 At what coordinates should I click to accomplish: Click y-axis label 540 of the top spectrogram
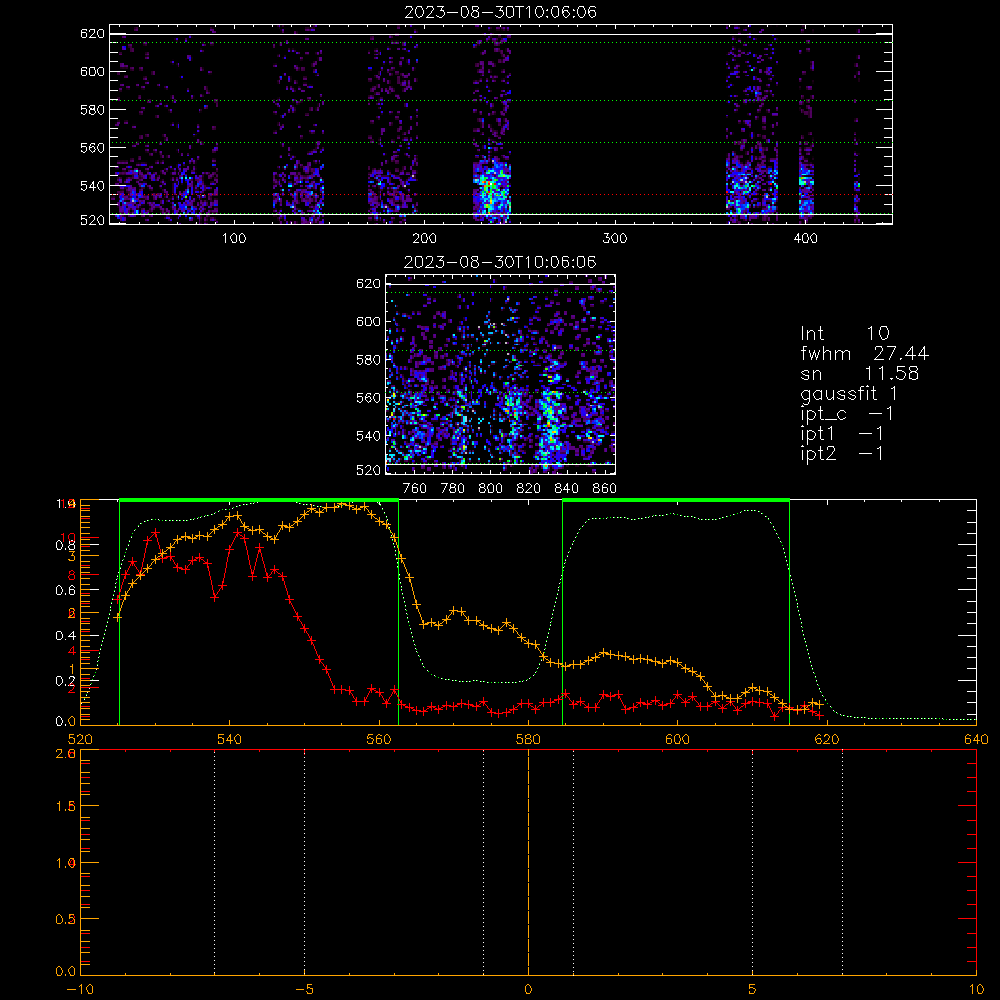[x=92, y=186]
